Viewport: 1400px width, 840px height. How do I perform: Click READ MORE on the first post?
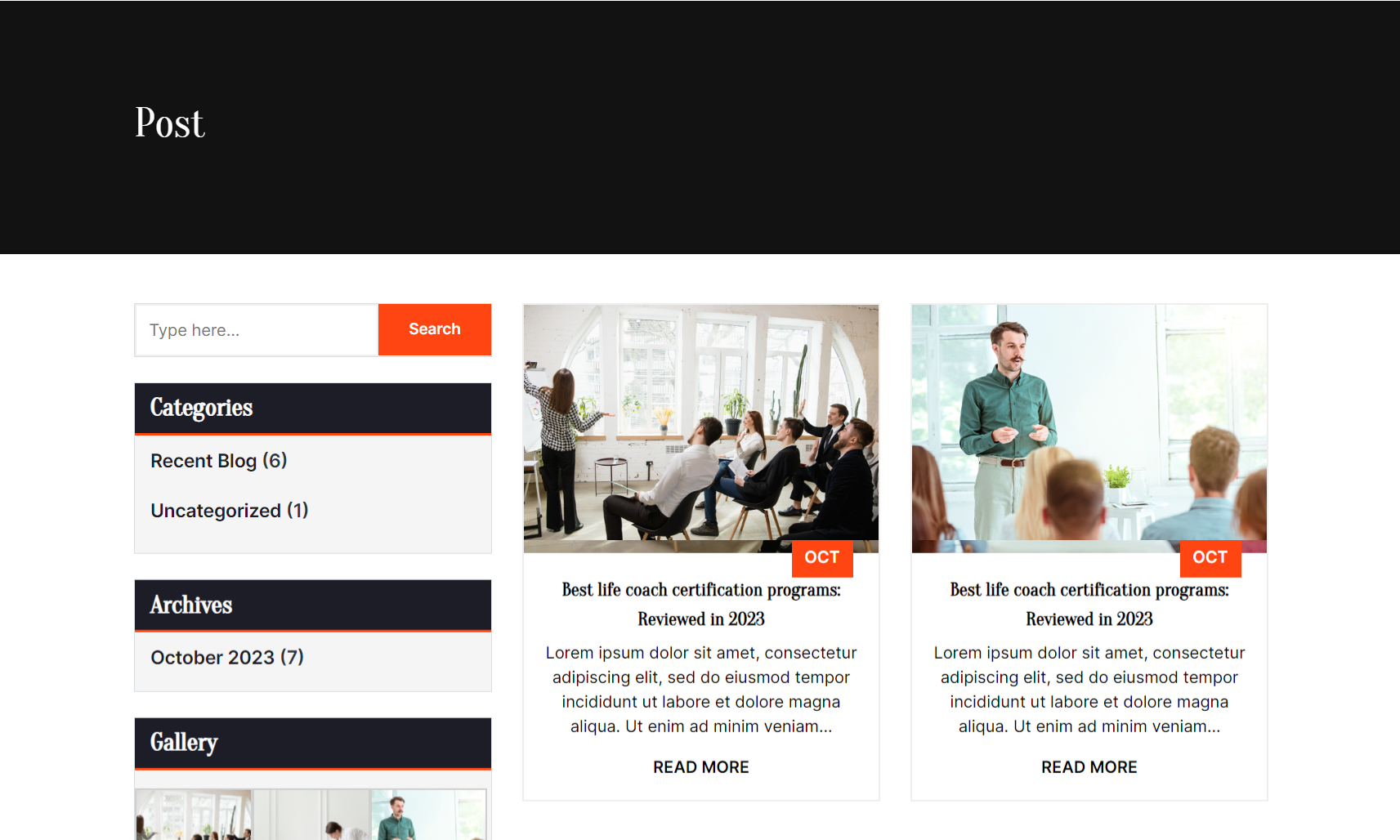click(701, 767)
